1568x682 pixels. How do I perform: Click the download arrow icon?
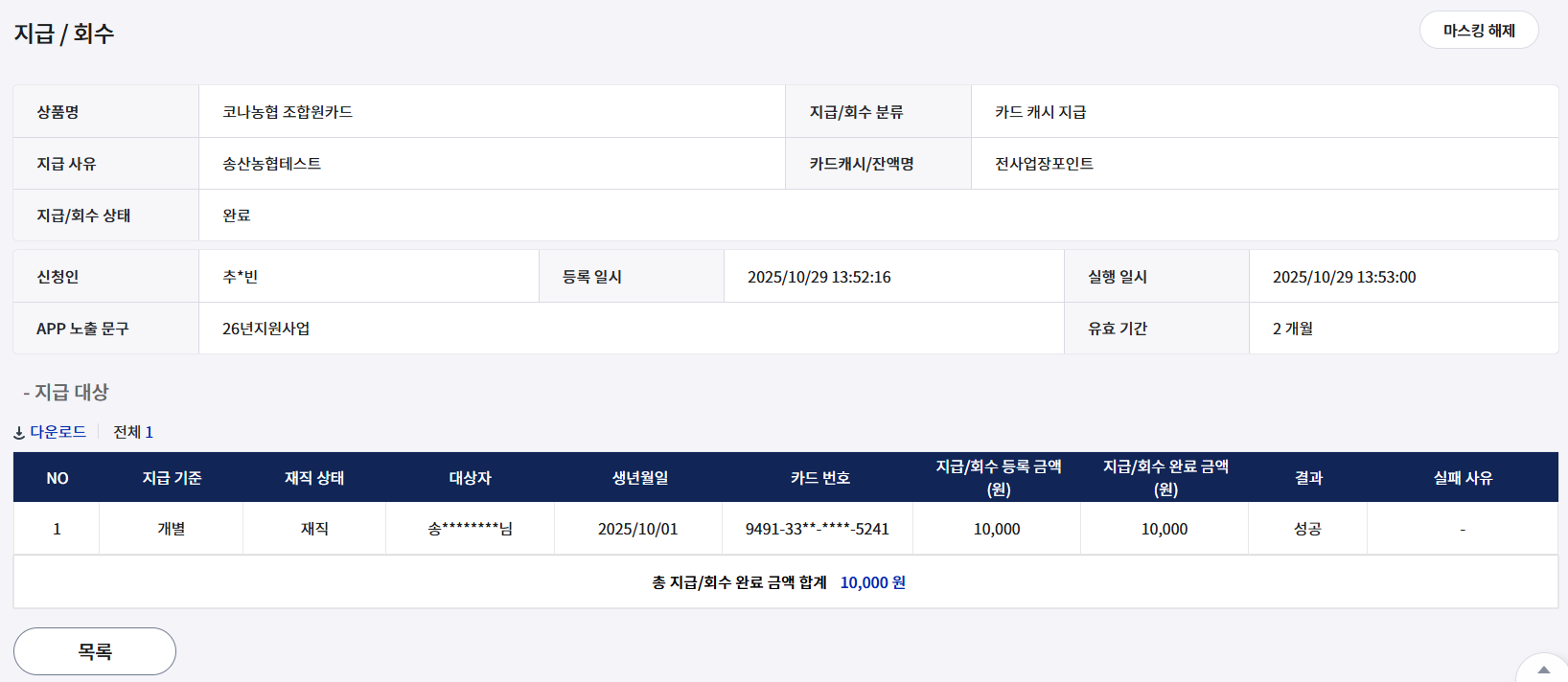click(x=19, y=433)
